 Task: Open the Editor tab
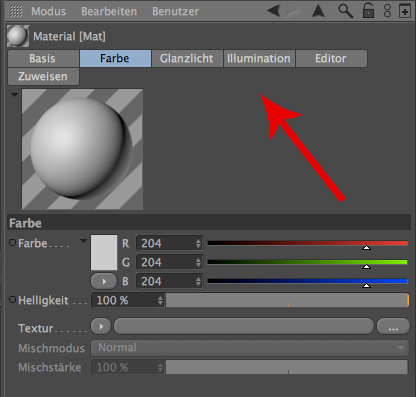pos(331,59)
